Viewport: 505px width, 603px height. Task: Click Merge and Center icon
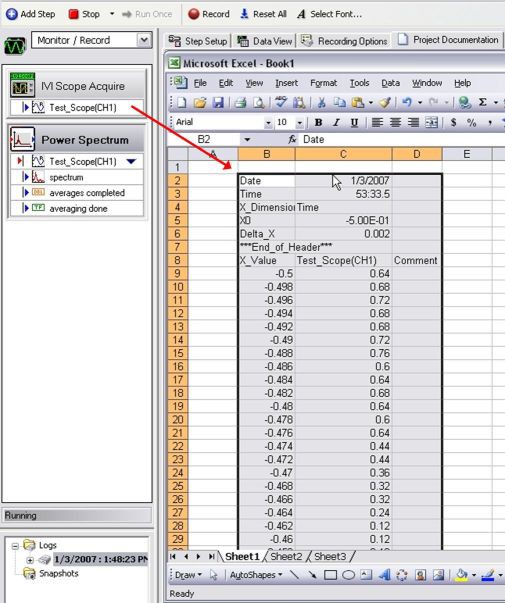pos(431,123)
